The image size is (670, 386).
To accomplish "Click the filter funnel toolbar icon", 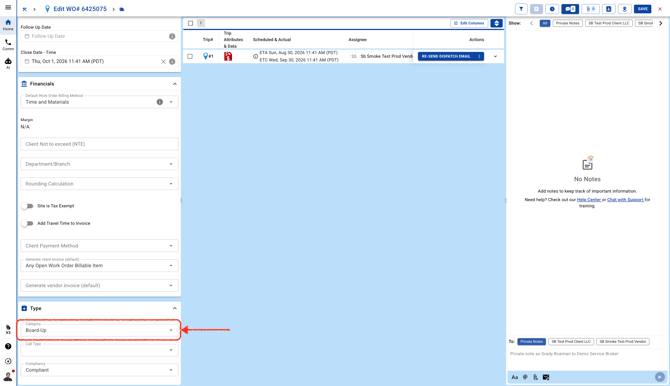I will pos(521,9).
